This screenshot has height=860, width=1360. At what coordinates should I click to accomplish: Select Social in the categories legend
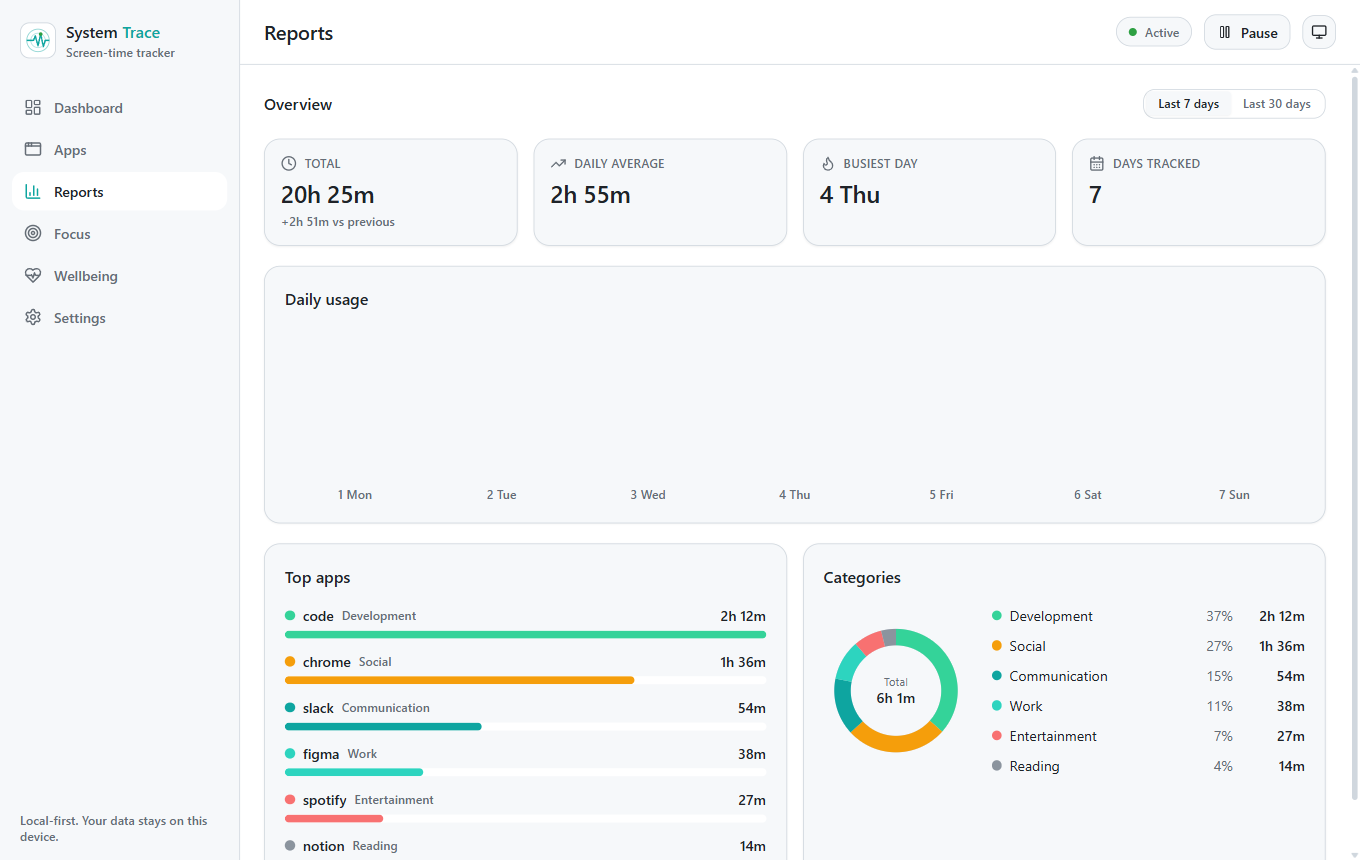click(x=1027, y=646)
